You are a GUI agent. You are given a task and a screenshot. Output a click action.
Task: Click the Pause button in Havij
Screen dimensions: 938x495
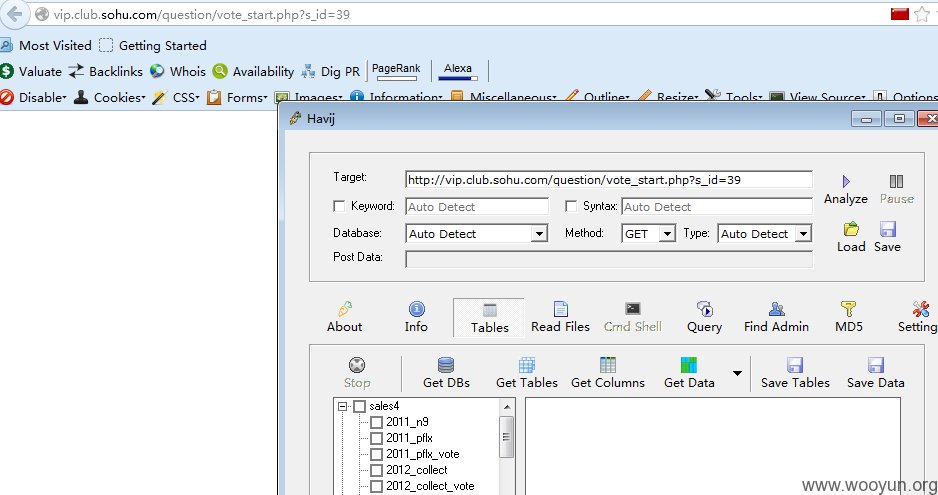[x=896, y=190]
